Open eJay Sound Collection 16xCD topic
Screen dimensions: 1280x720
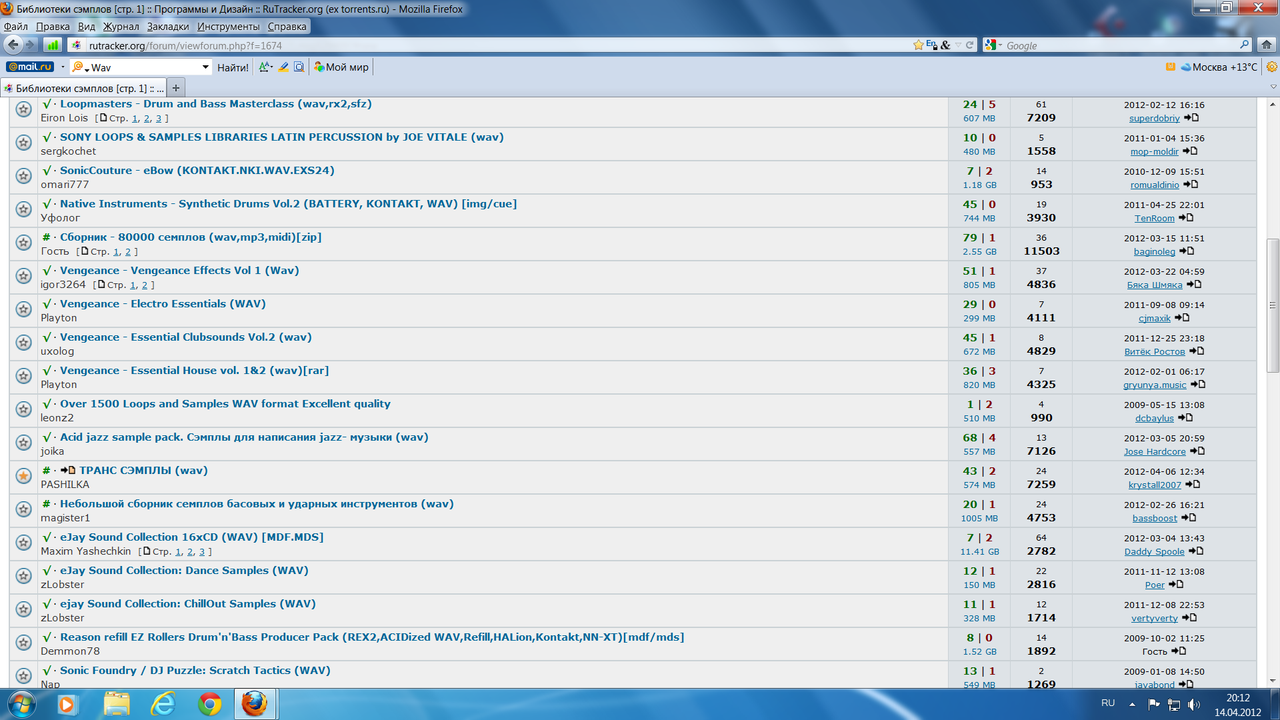click(192, 537)
